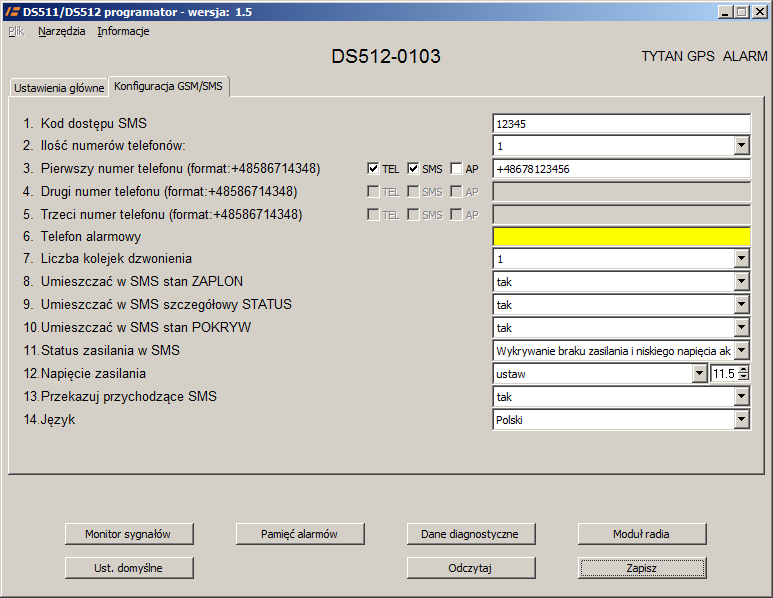This screenshot has height=598, width=773.
Task: Maximize the programator window
Action: tap(741, 12)
